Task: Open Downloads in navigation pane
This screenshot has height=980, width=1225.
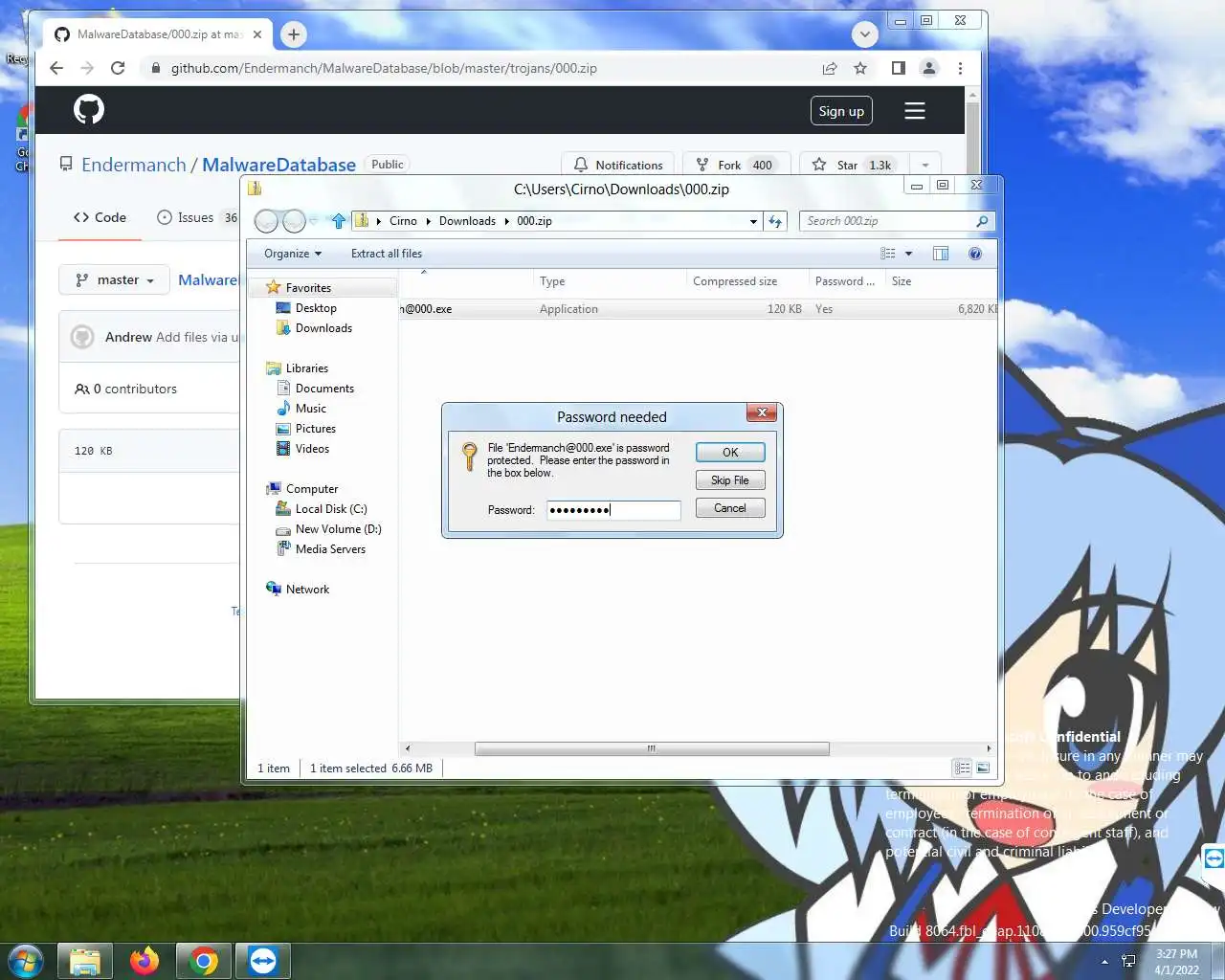Action: [323, 328]
